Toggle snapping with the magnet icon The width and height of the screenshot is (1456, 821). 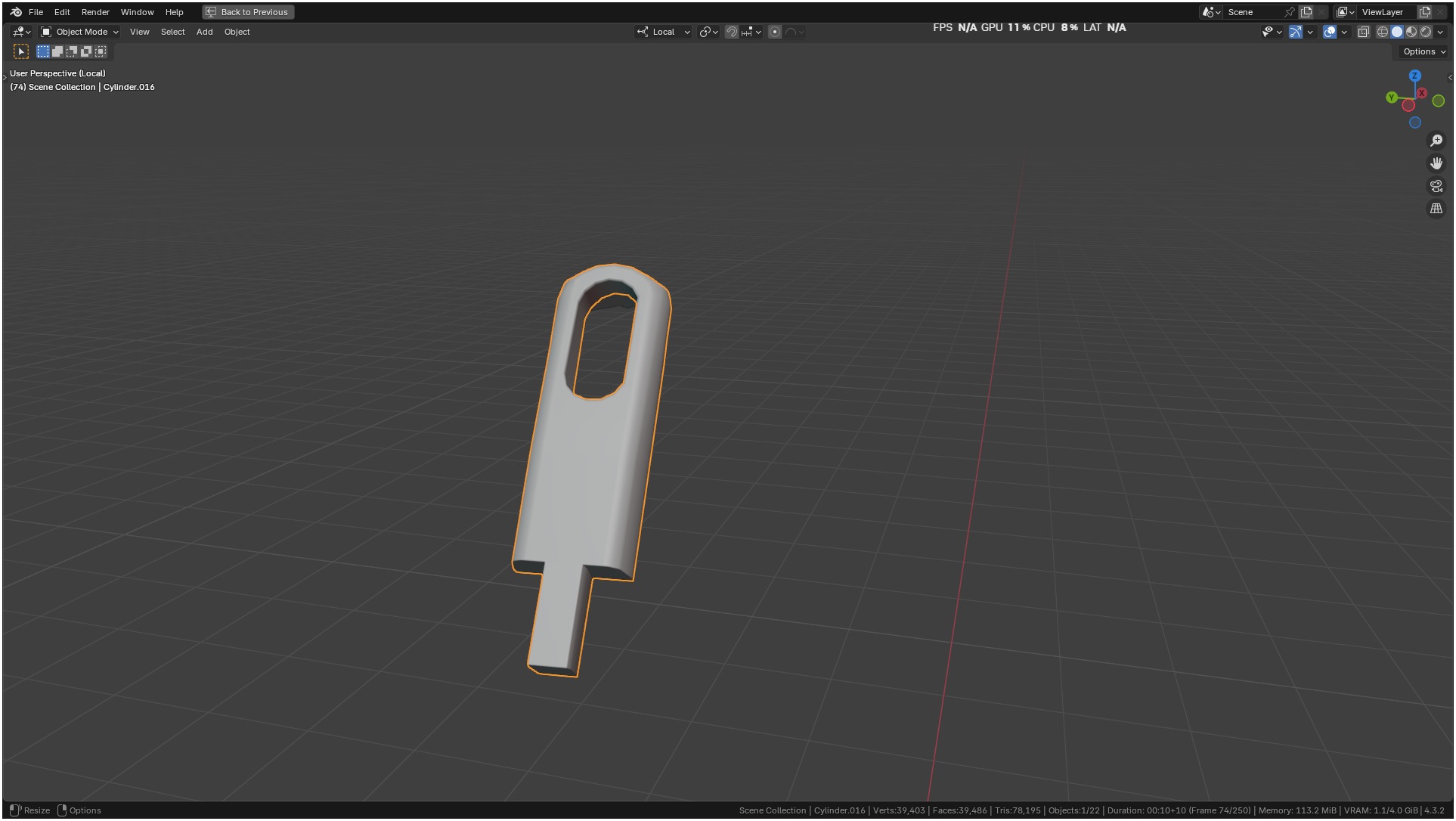tap(731, 32)
